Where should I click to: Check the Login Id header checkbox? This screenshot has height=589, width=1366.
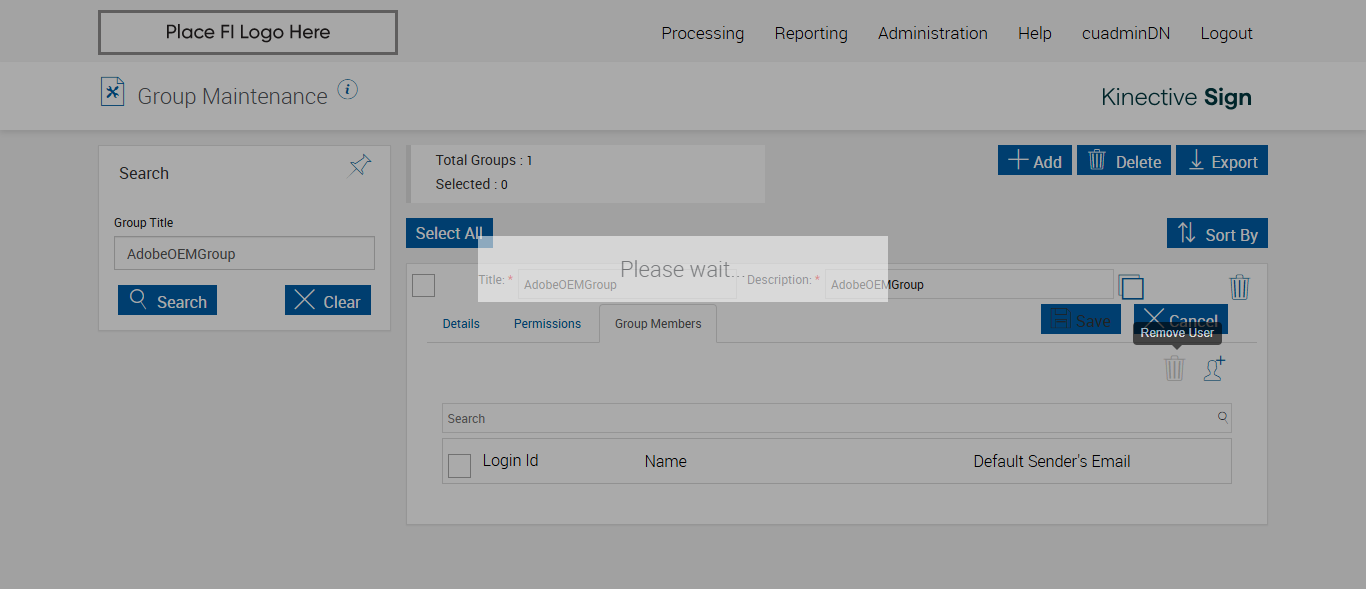coord(459,465)
